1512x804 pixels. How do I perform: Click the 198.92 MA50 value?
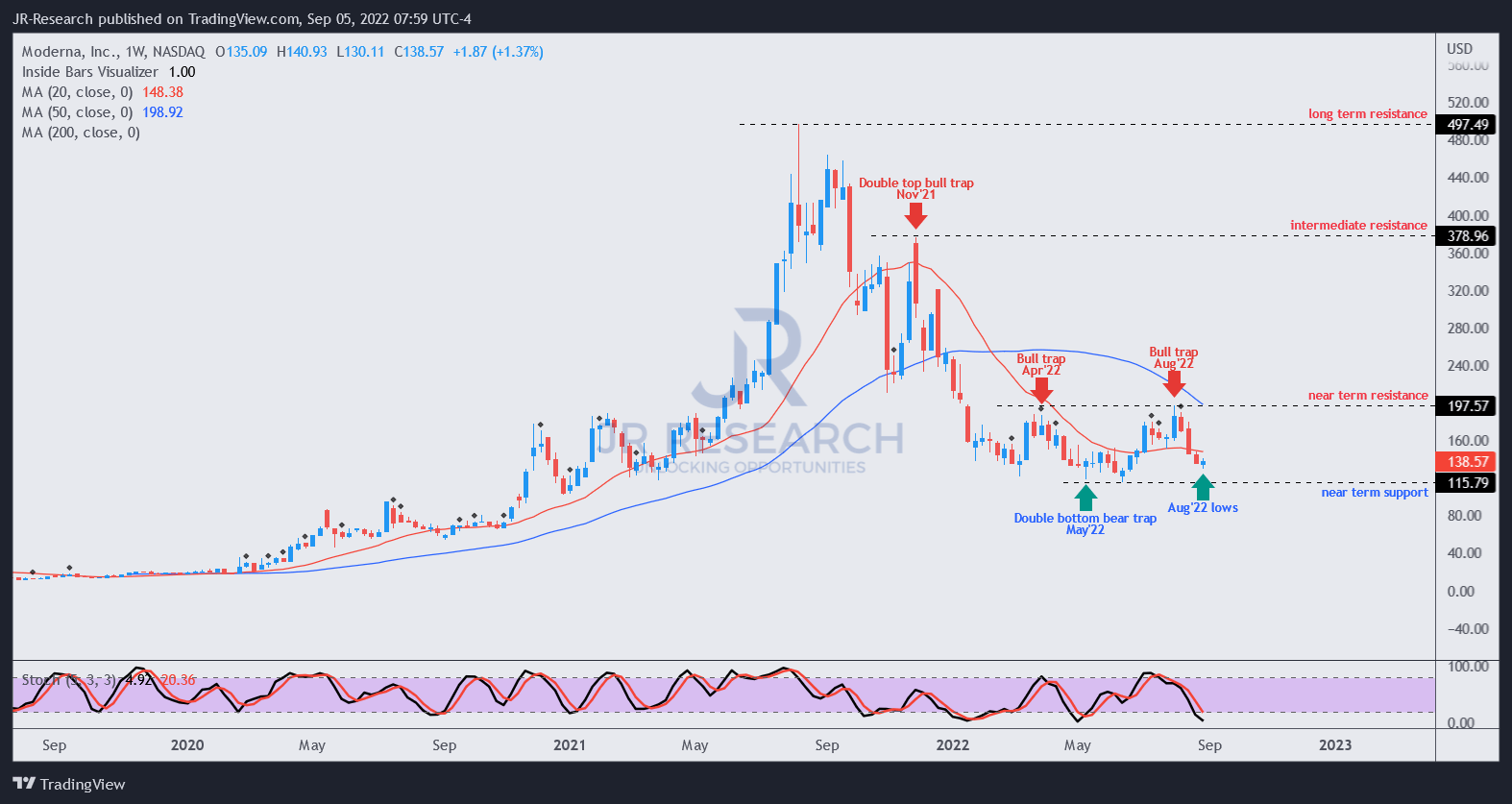pyautogui.click(x=162, y=112)
